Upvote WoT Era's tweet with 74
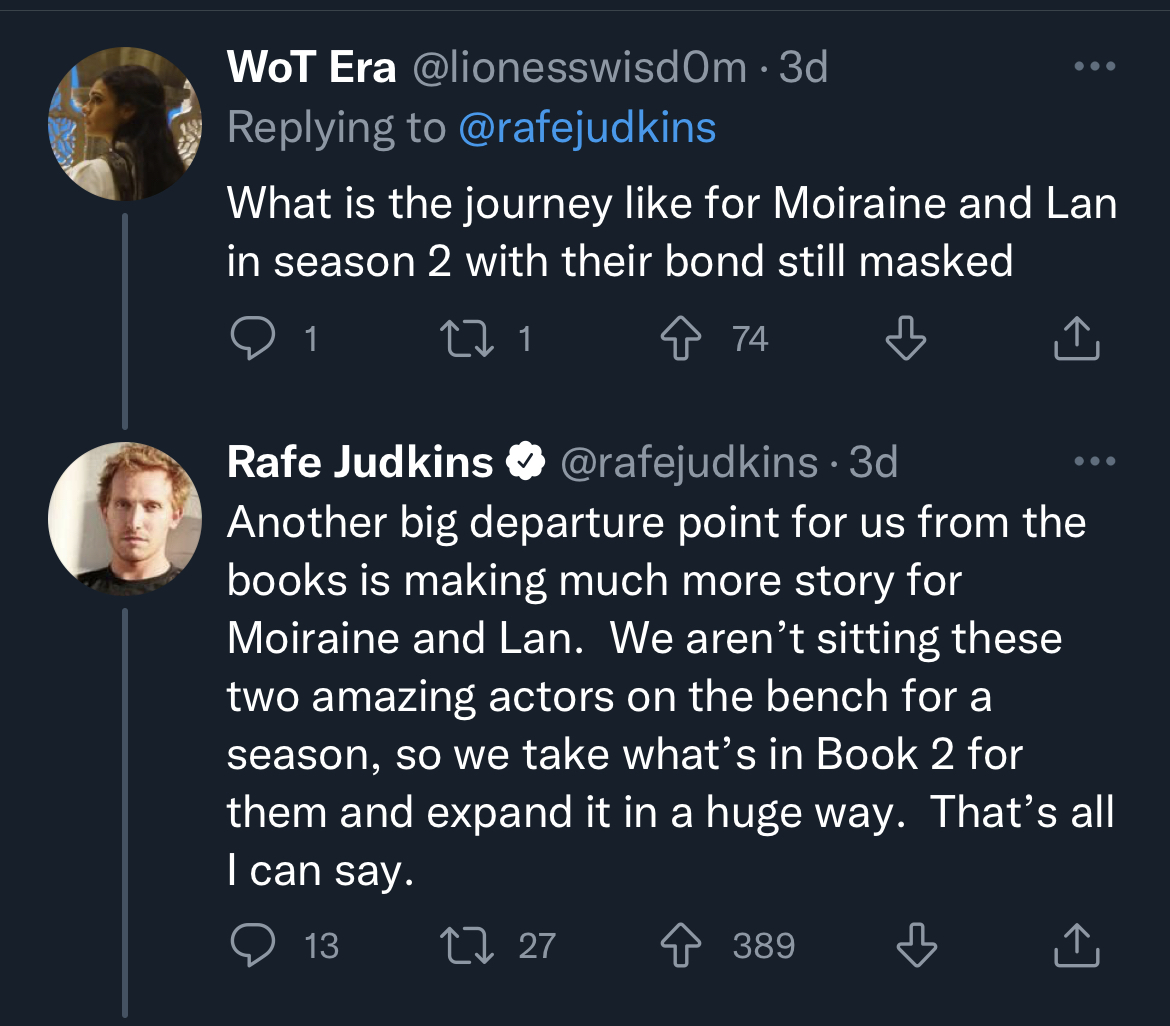Screen dimensions: 1170x1026 (x=681, y=339)
